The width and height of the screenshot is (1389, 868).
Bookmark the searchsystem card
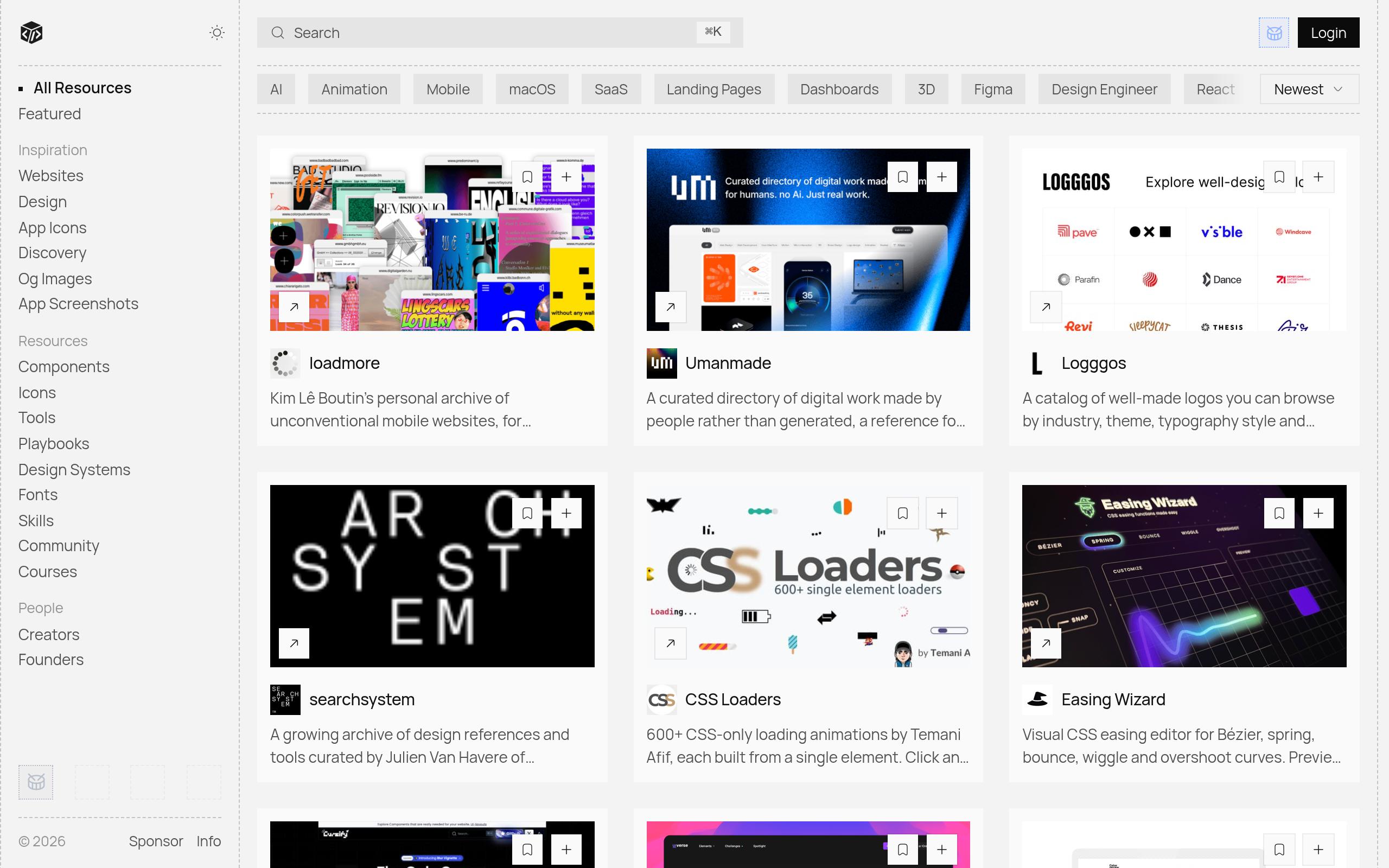[x=527, y=513]
